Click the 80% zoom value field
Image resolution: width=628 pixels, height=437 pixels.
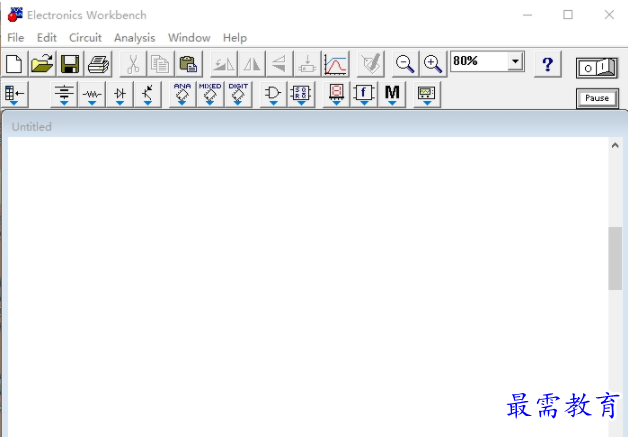click(479, 61)
